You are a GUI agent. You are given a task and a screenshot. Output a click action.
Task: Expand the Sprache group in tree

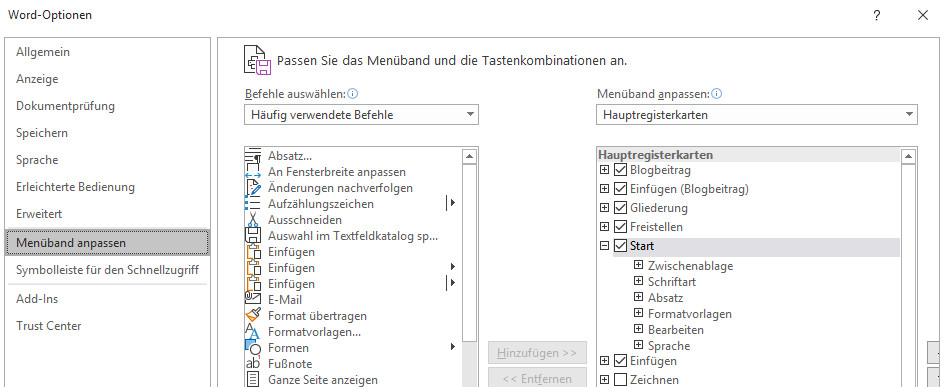638,345
